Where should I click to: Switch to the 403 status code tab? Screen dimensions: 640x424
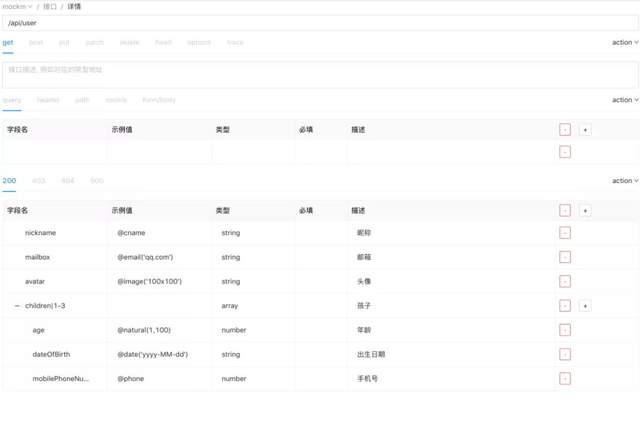[38, 181]
